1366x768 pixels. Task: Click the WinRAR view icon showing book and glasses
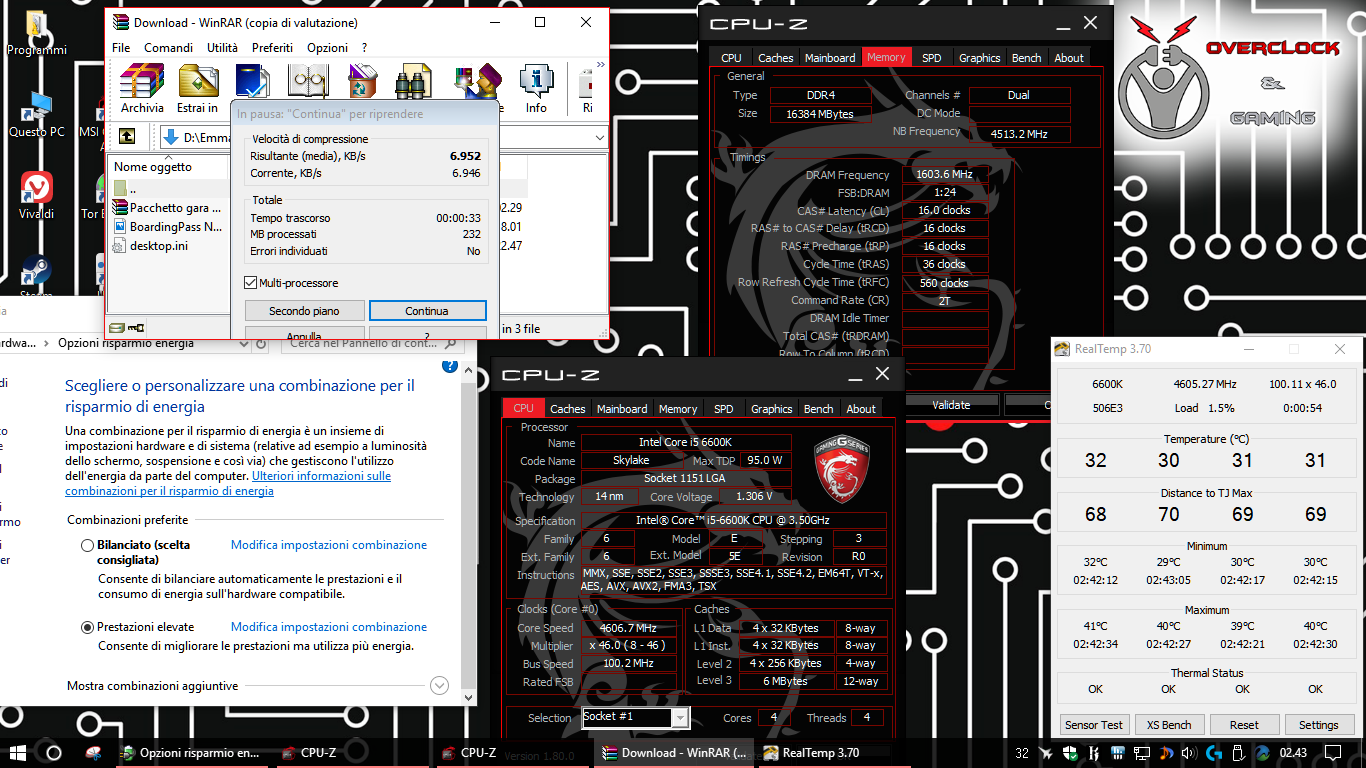[x=308, y=81]
